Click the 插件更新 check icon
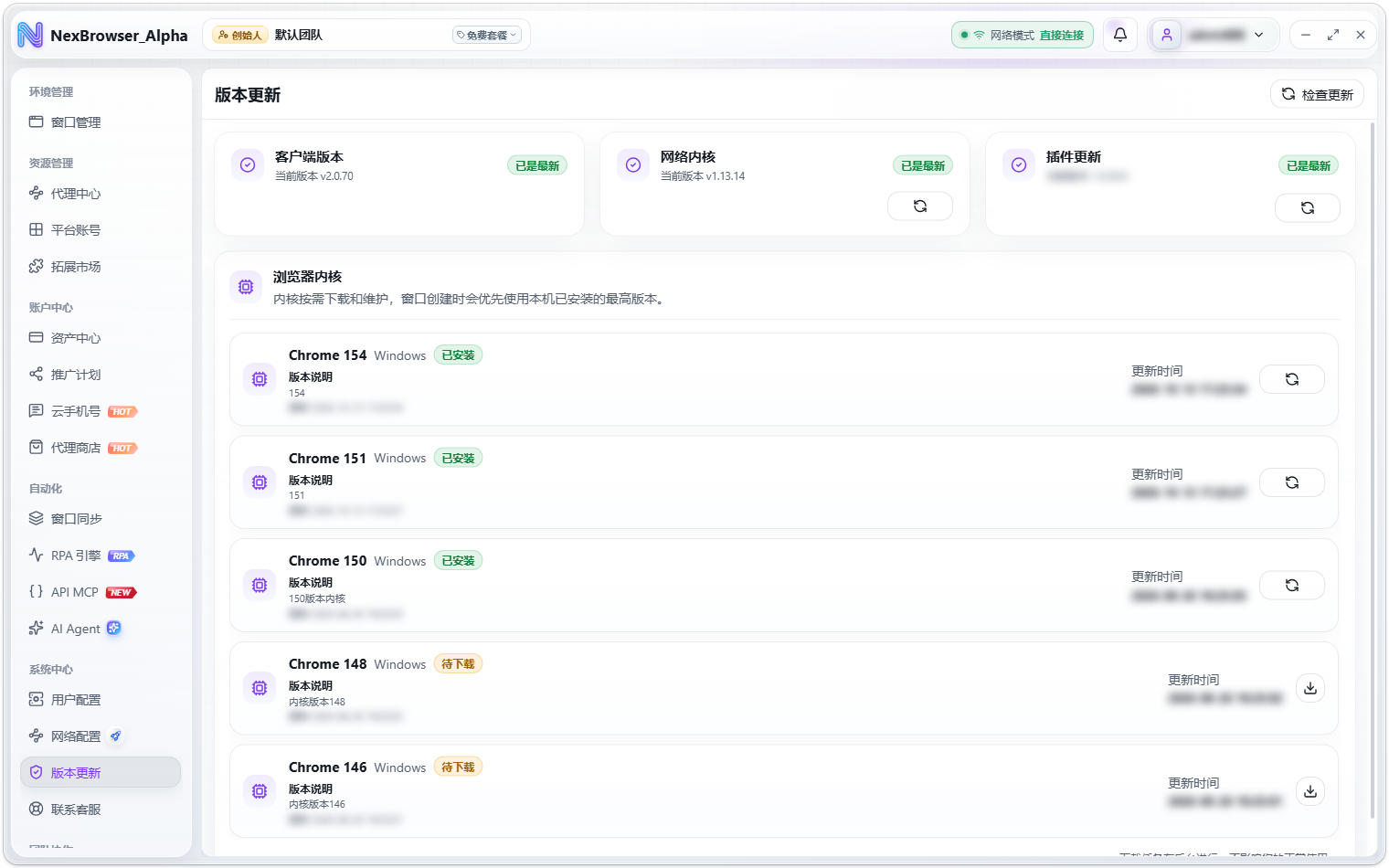This screenshot has width=1389, height=868. [x=1019, y=165]
